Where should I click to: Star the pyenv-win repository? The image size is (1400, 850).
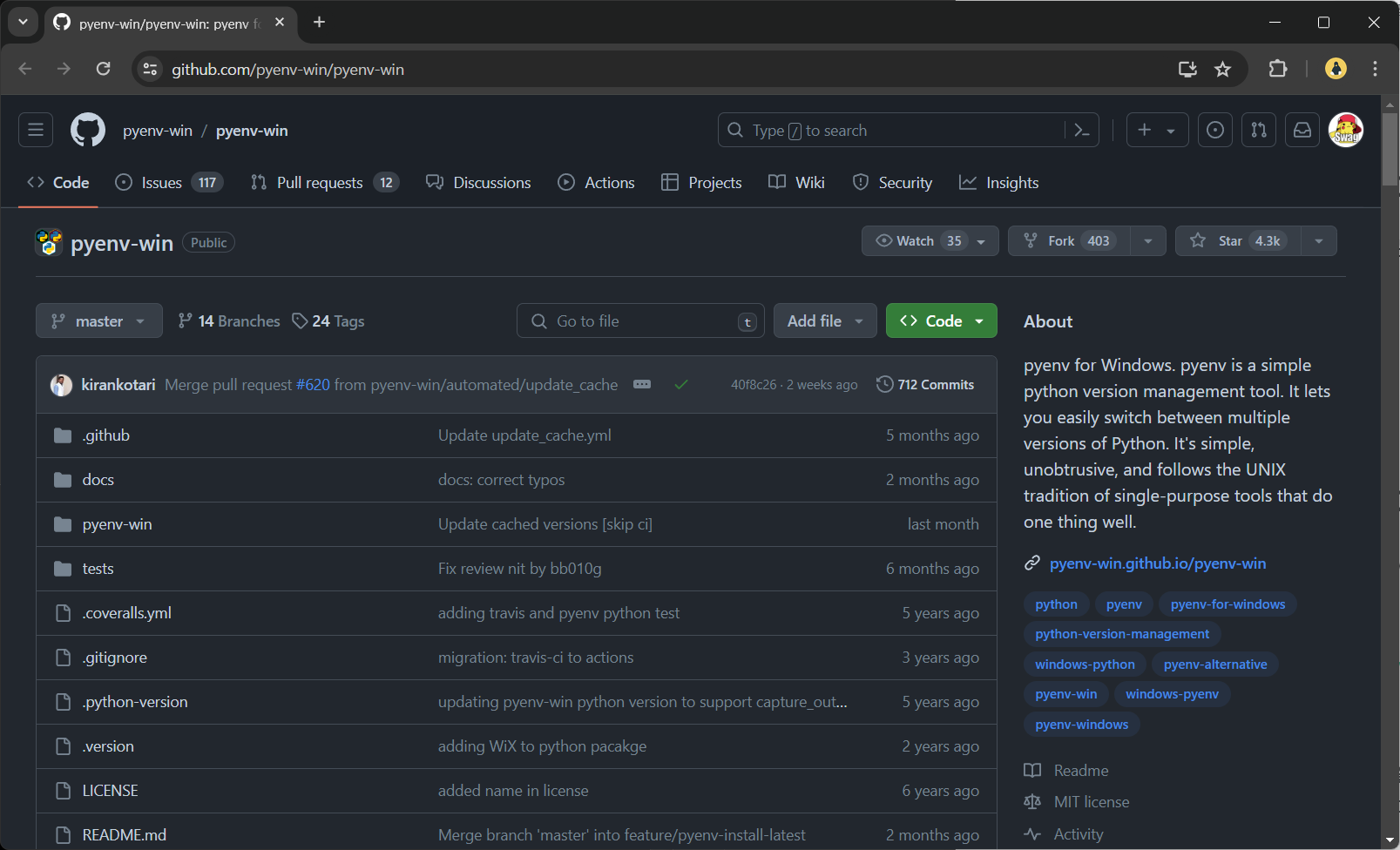[1238, 240]
